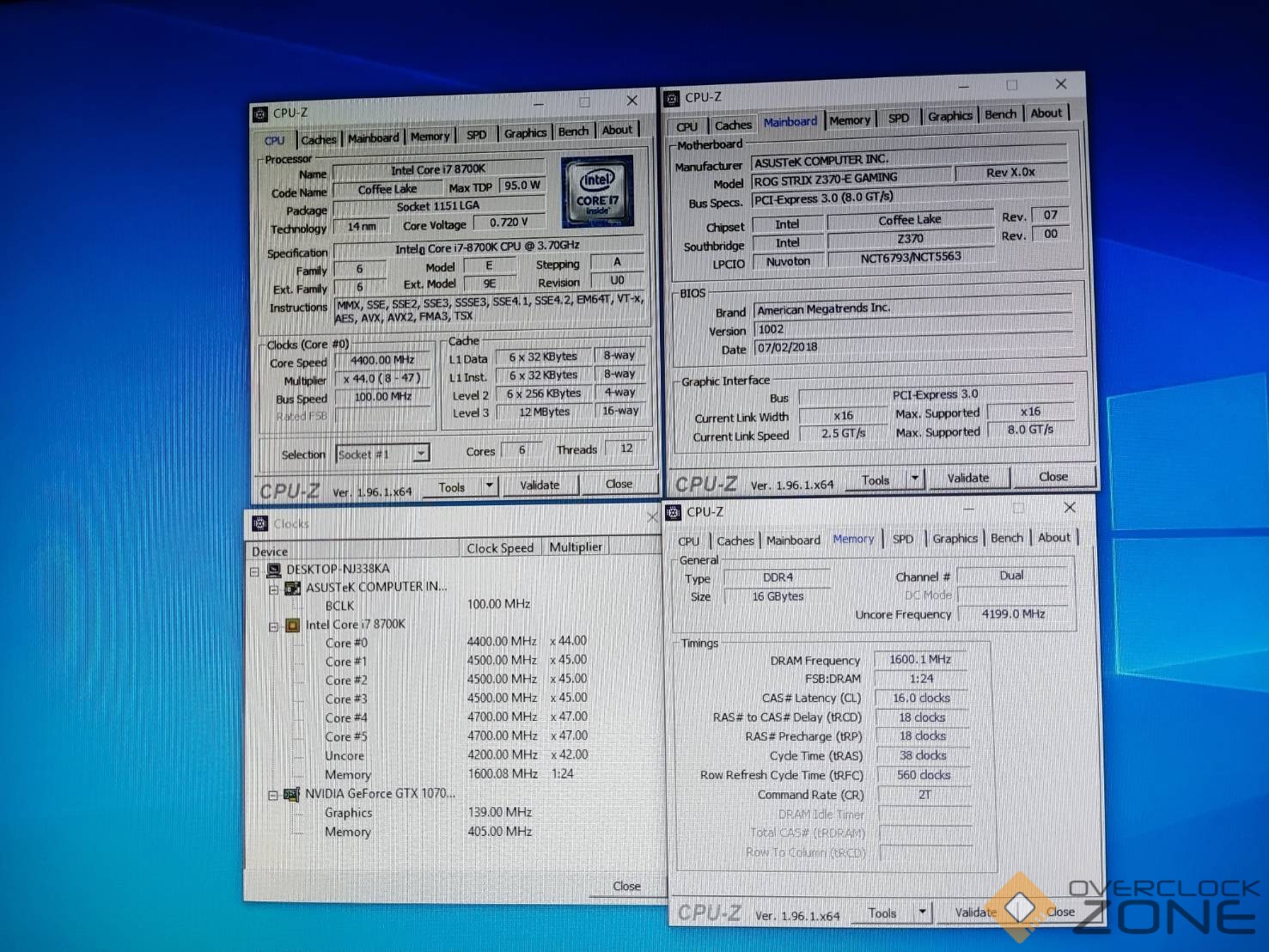Screen dimensions: 1269x952
Task: Open the Caches tab in the Memory window
Action: (735, 540)
